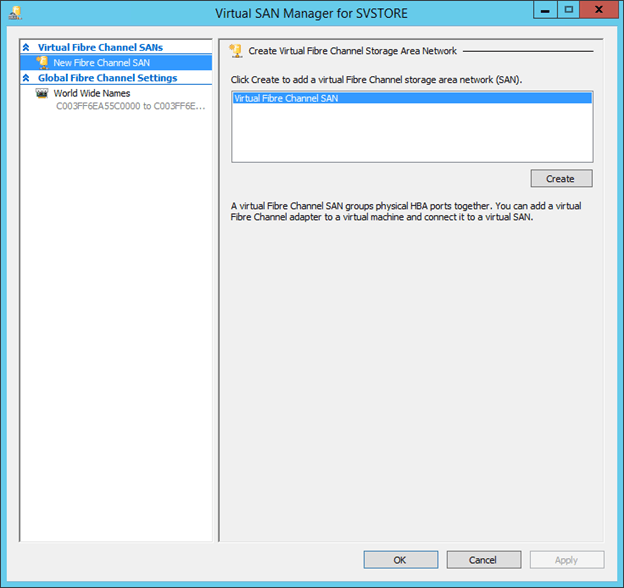
Task: Click empty area of the SAN type list box
Action: coord(411,135)
